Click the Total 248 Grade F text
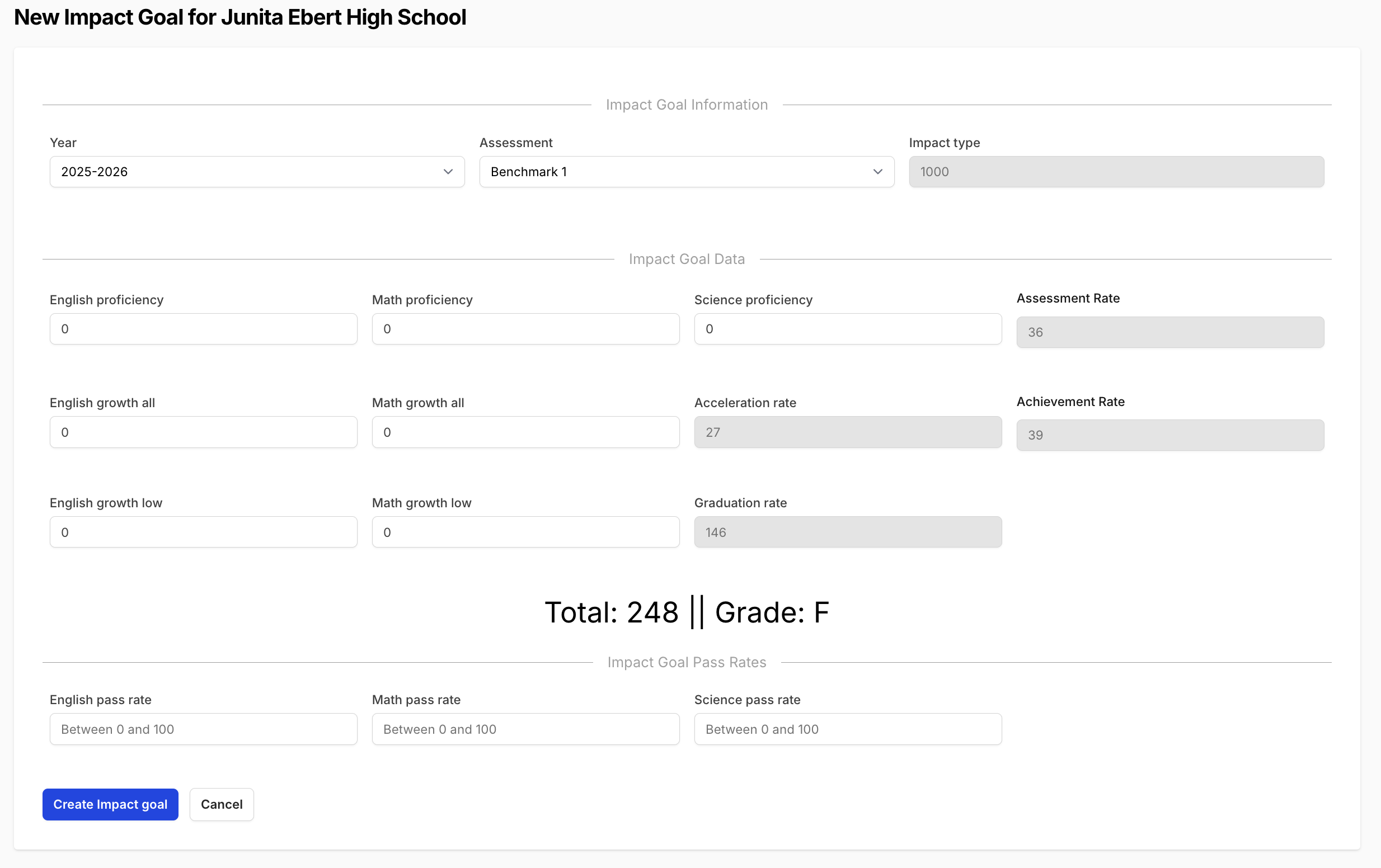 pos(687,612)
